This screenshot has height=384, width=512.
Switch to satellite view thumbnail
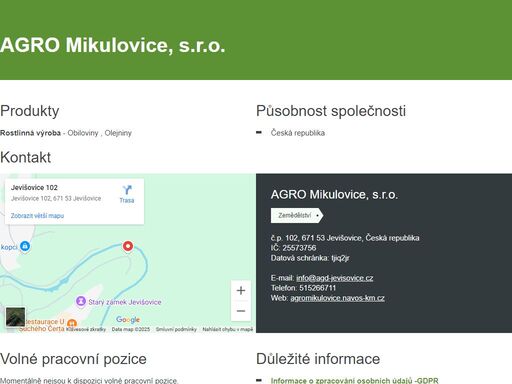15,317
